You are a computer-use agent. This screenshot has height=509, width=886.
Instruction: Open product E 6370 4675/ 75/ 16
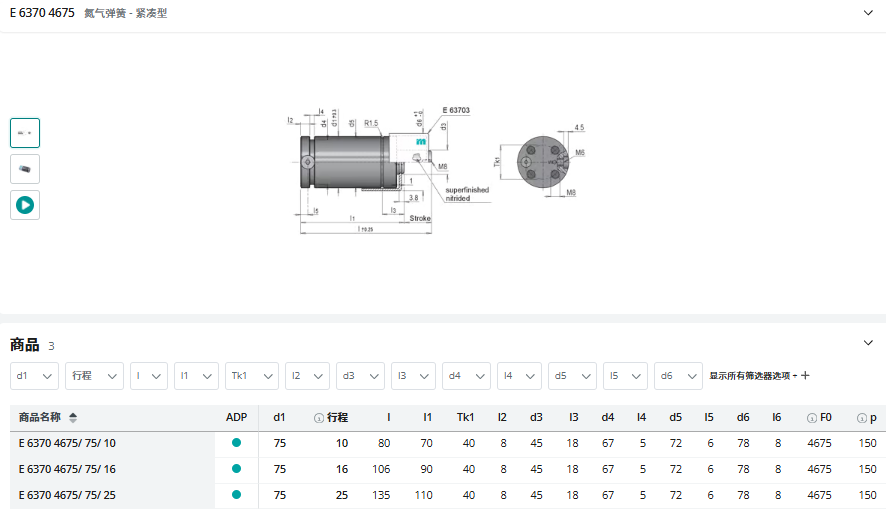tap(67, 469)
